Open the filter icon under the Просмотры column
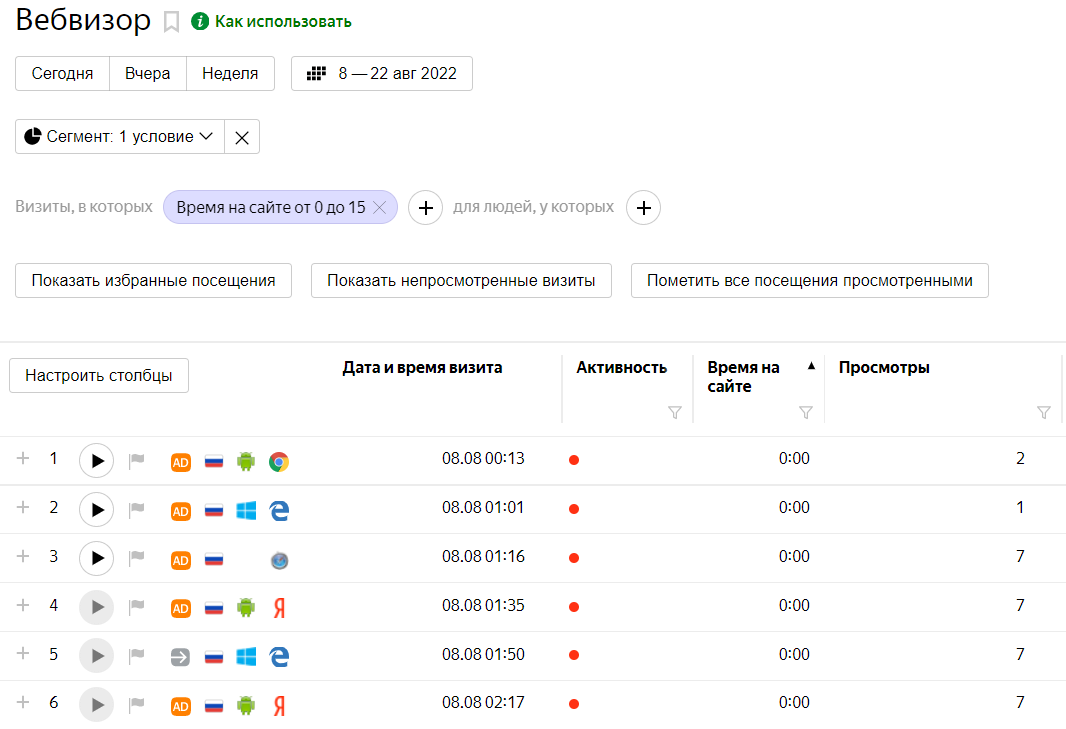Screen dimensions: 1066x729 click(1044, 412)
